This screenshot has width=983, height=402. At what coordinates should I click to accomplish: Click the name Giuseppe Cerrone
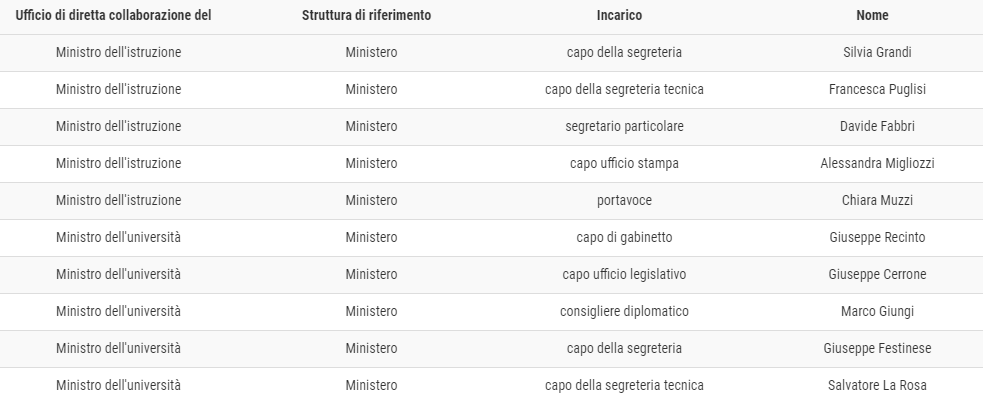[x=877, y=274]
